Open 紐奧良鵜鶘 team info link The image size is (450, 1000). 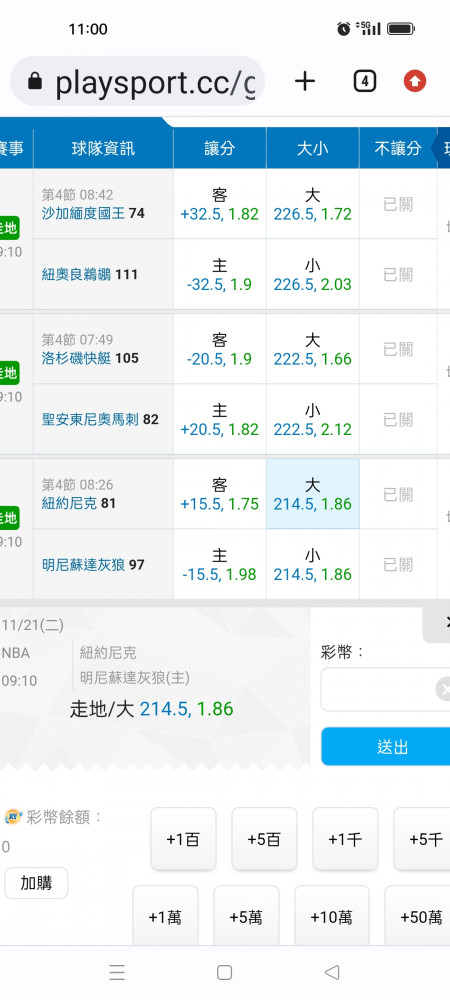pyautogui.click(x=76, y=274)
